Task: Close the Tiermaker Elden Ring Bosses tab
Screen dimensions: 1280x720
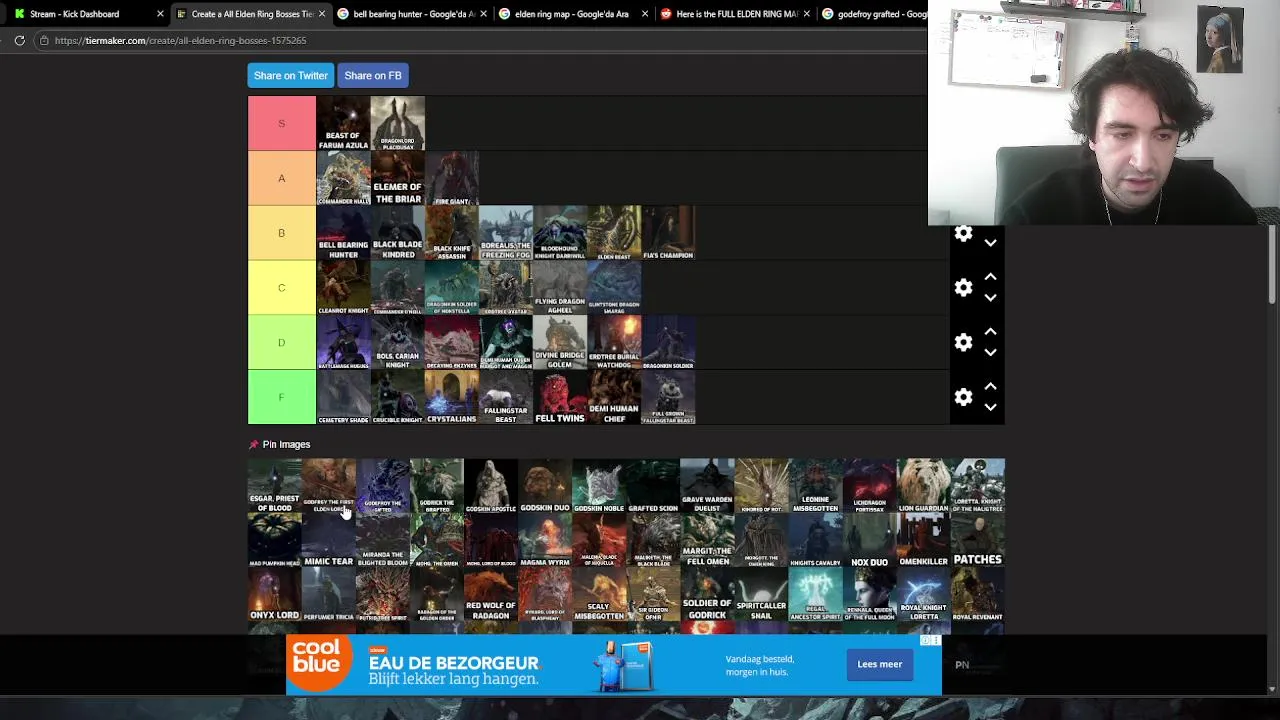Action: tap(322, 14)
